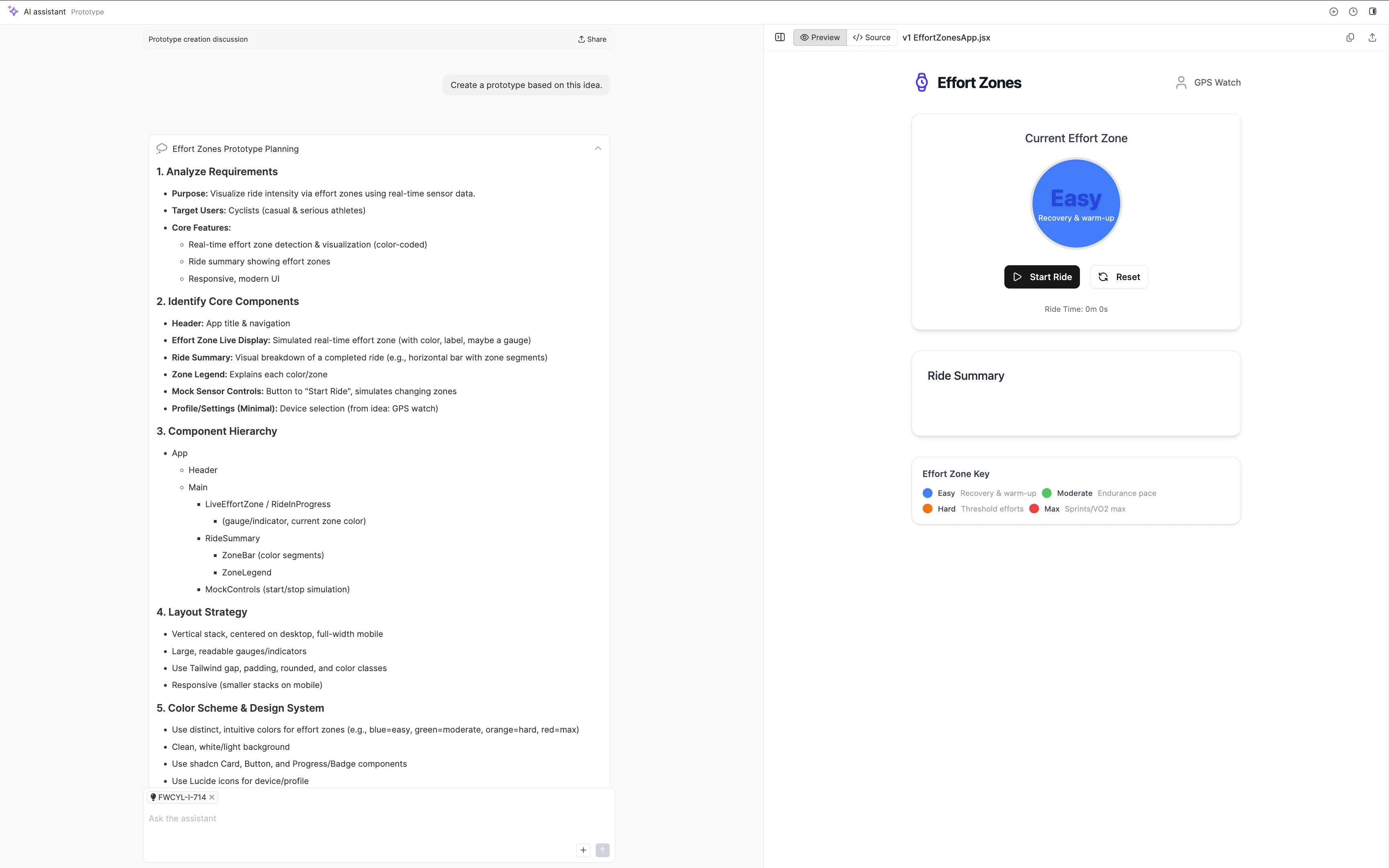The height and width of the screenshot is (868, 1389).
Task: Toggle the right sidebar panel icon
Action: pyautogui.click(x=1373, y=12)
